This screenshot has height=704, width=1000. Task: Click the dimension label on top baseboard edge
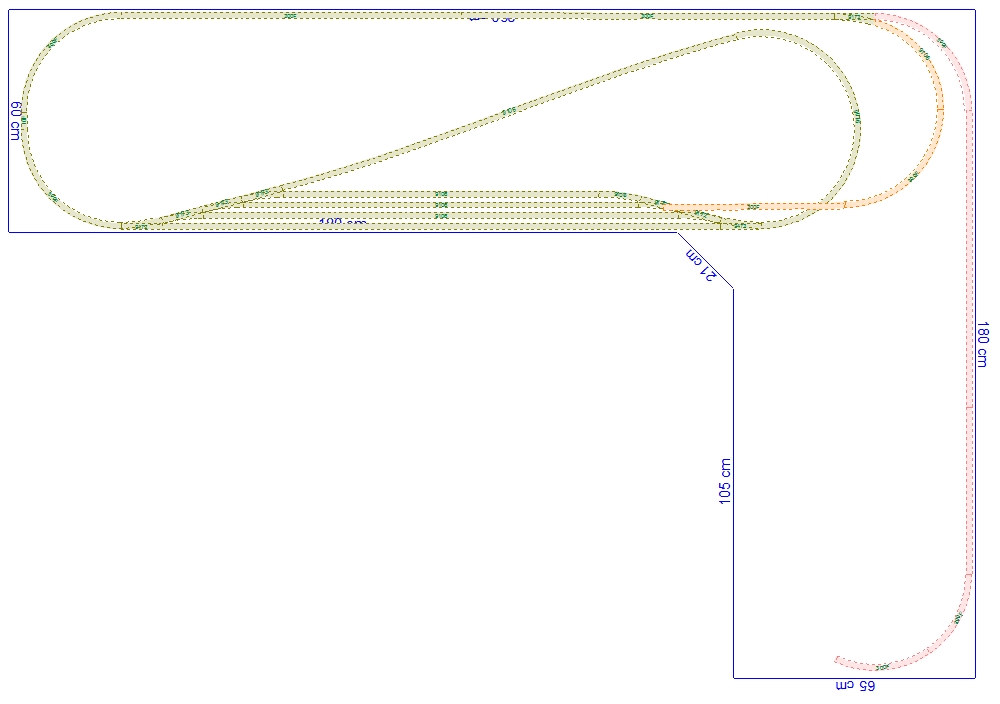click(x=491, y=18)
